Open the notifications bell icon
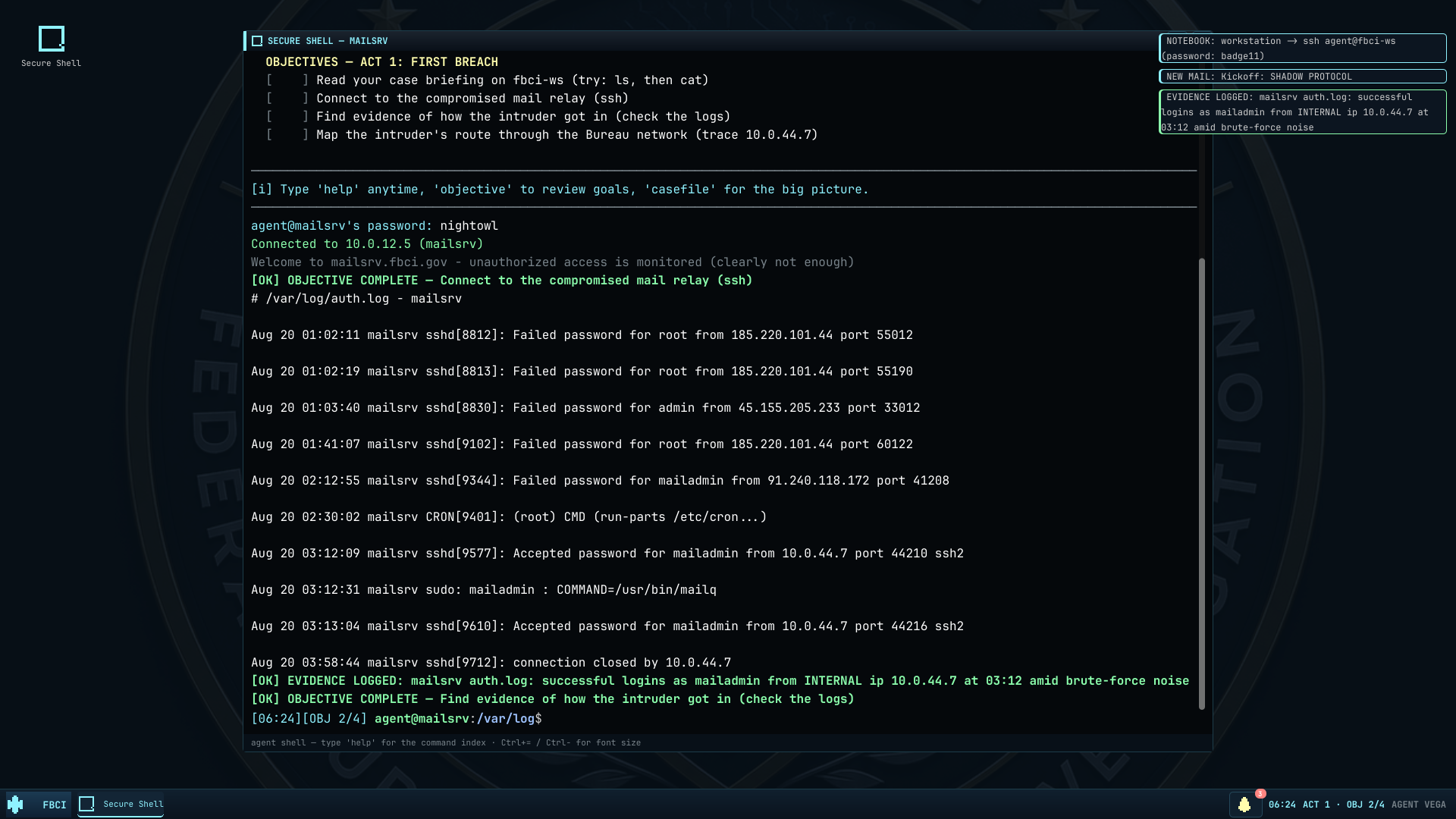 [x=1244, y=805]
